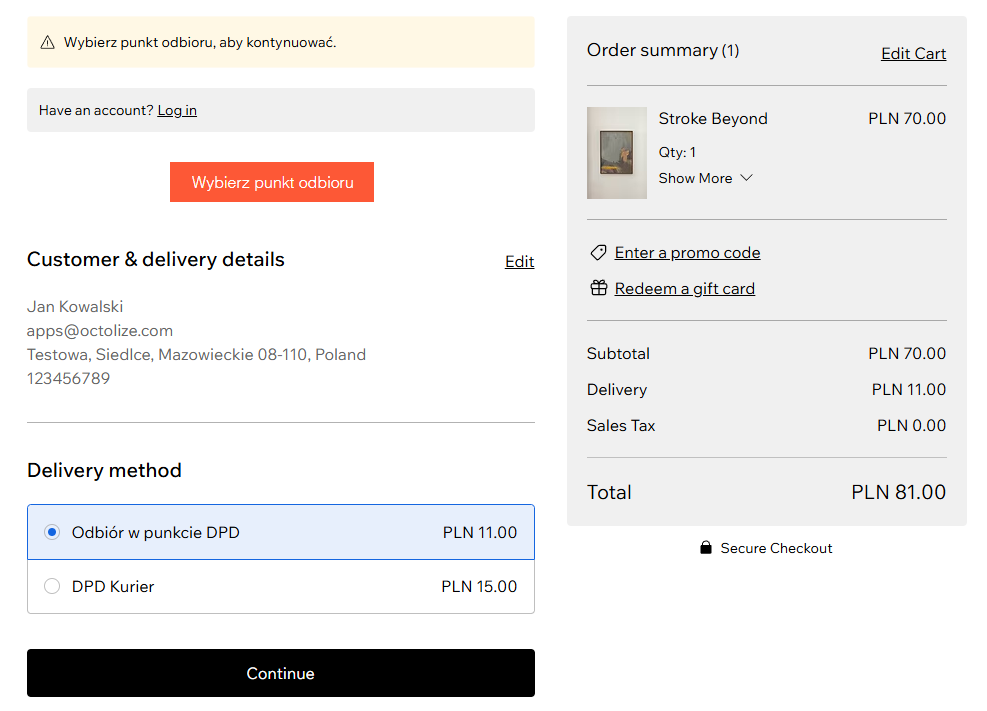Select DPD Kurier delivery option

(52, 587)
